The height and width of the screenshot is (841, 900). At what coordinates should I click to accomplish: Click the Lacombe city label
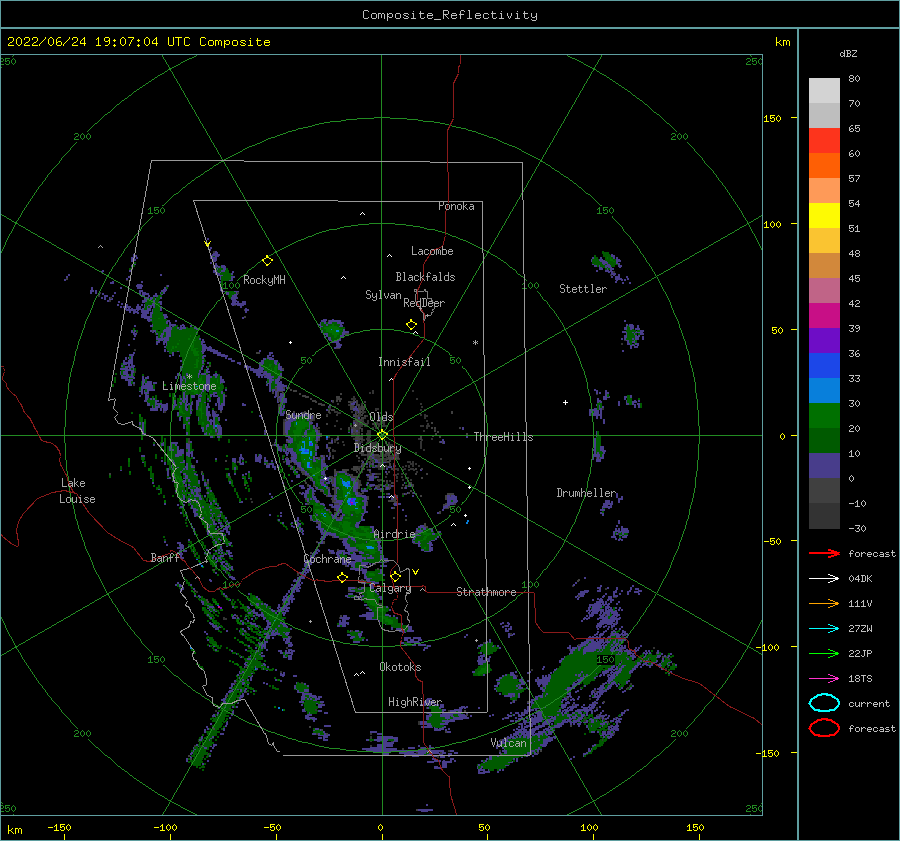tap(432, 251)
